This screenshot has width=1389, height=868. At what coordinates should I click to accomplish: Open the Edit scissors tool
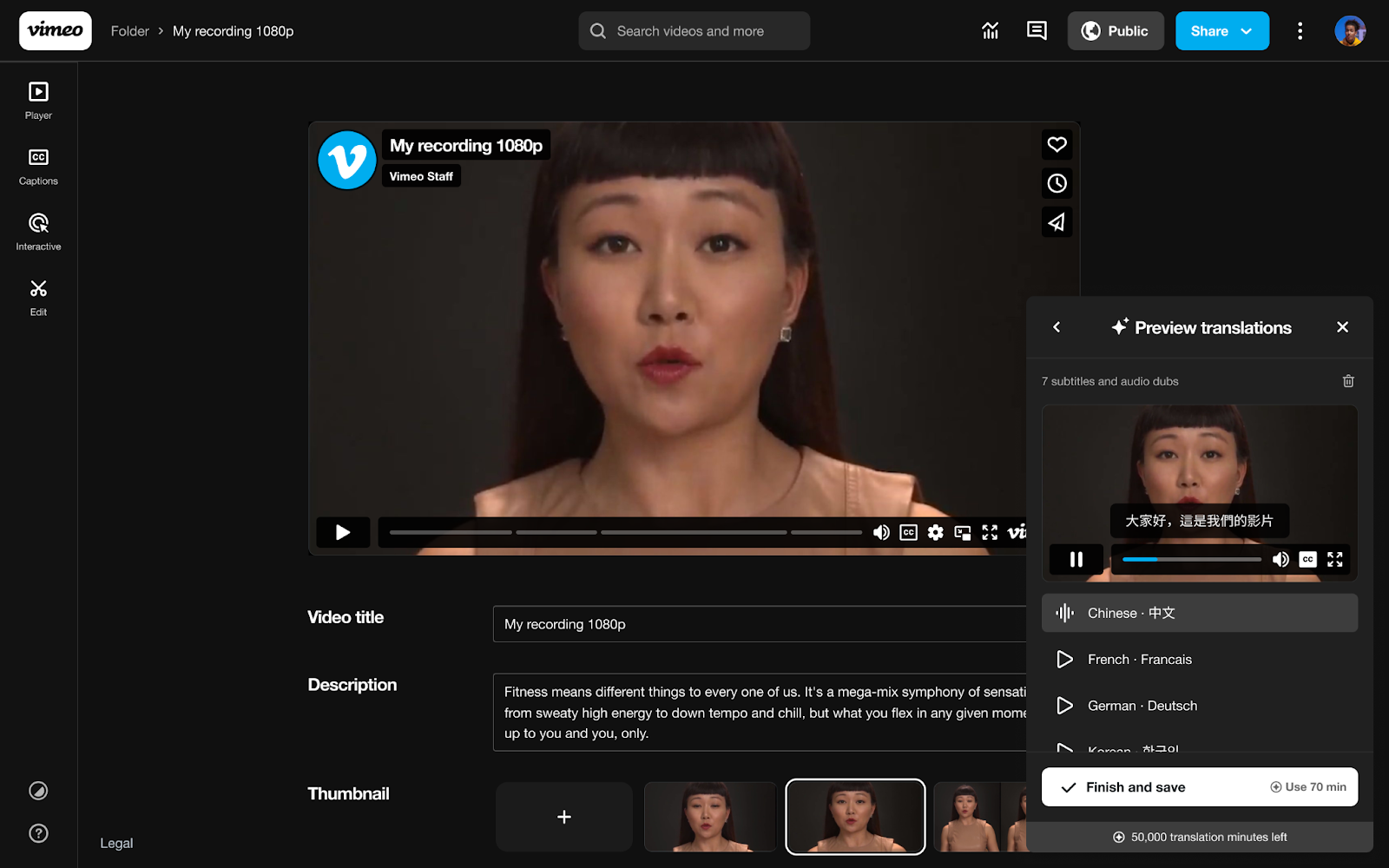(38, 297)
